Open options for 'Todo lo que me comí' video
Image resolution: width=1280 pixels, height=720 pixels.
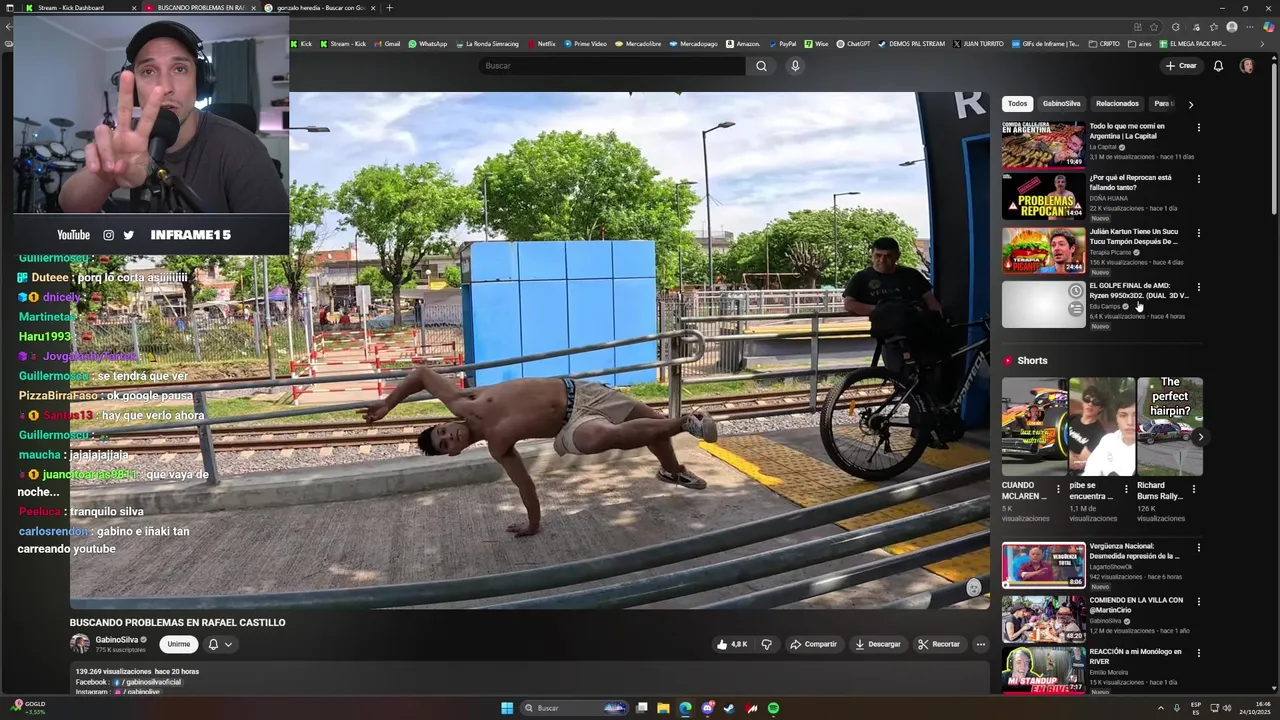(1198, 128)
